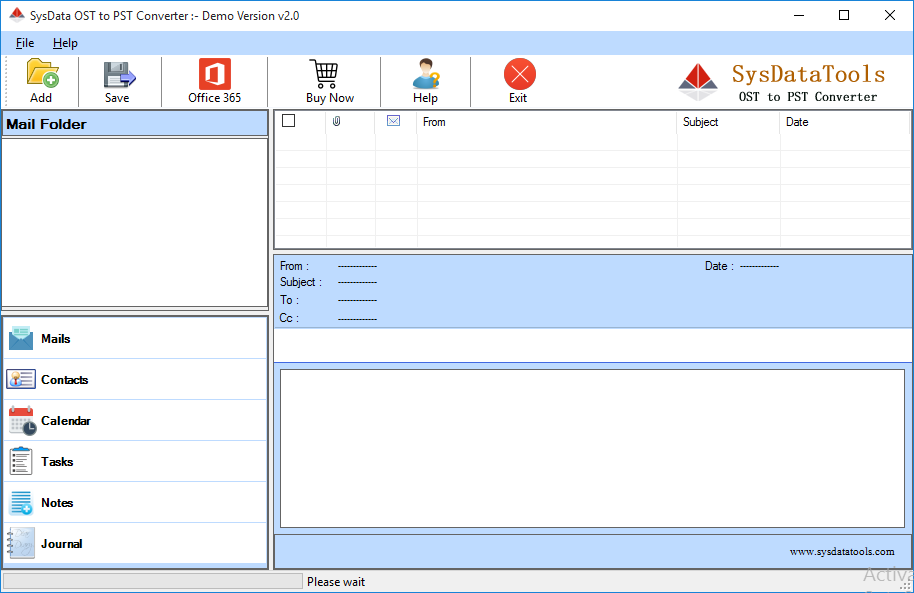Click the To : label in preview header
Screen dimensions: 914x593
[x=289, y=300]
